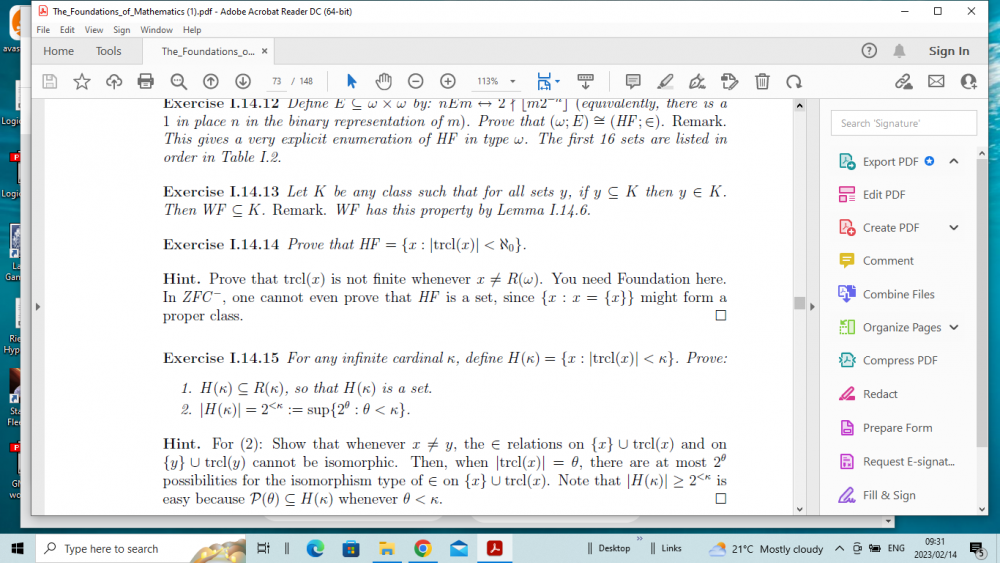Click the Search 'Signature' field

tap(903, 123)
